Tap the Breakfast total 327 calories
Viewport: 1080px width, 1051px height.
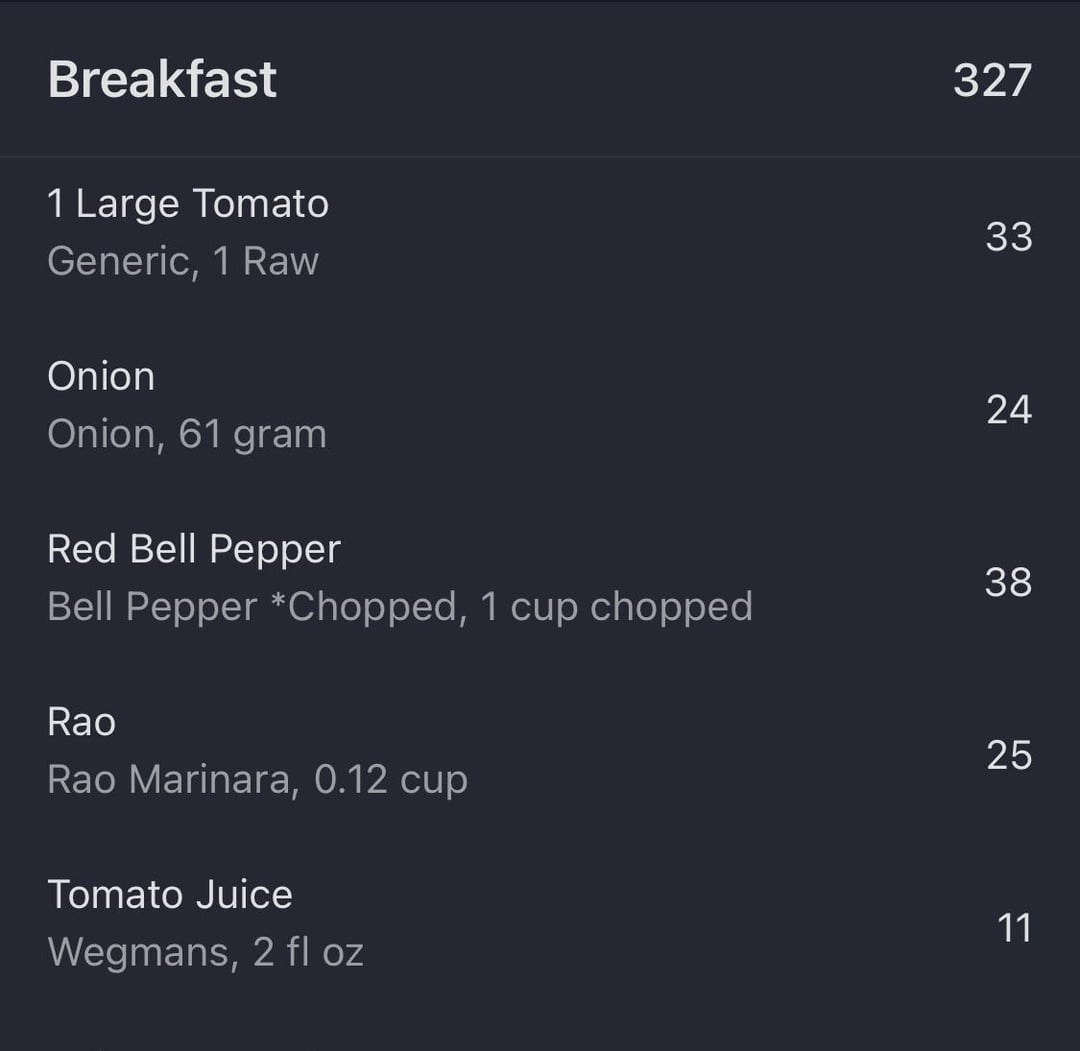993,81
